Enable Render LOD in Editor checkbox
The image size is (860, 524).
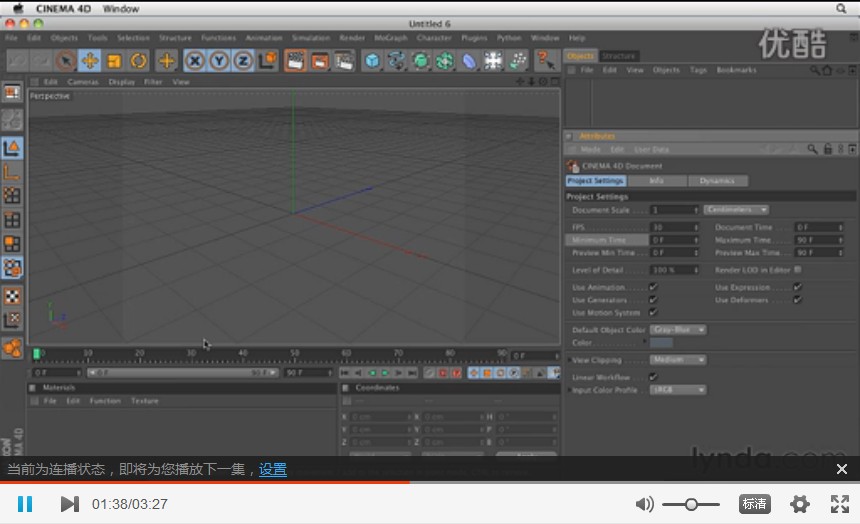pyautogui.click(x=798, y=269)
